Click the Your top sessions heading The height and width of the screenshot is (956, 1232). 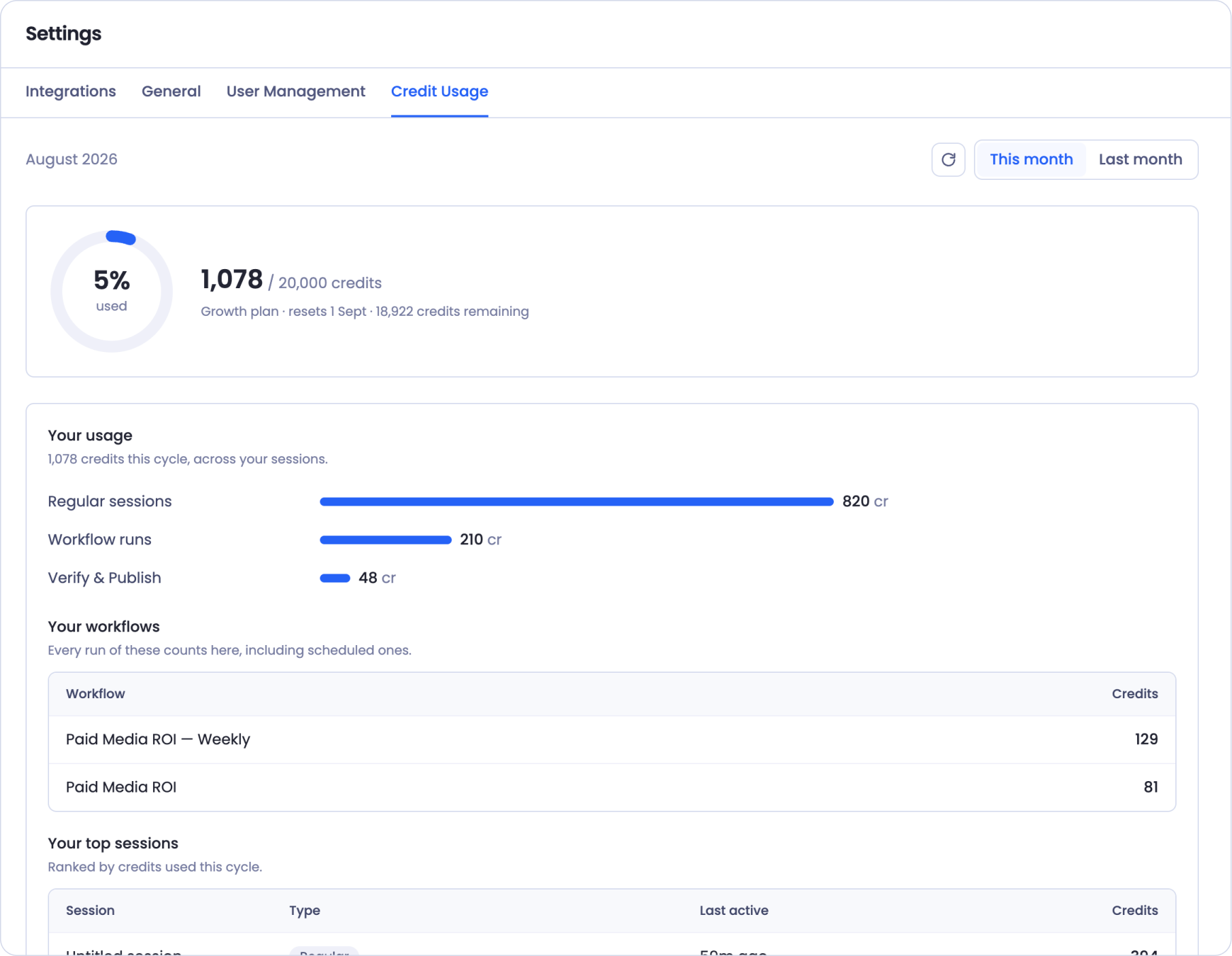coord(113,843)
